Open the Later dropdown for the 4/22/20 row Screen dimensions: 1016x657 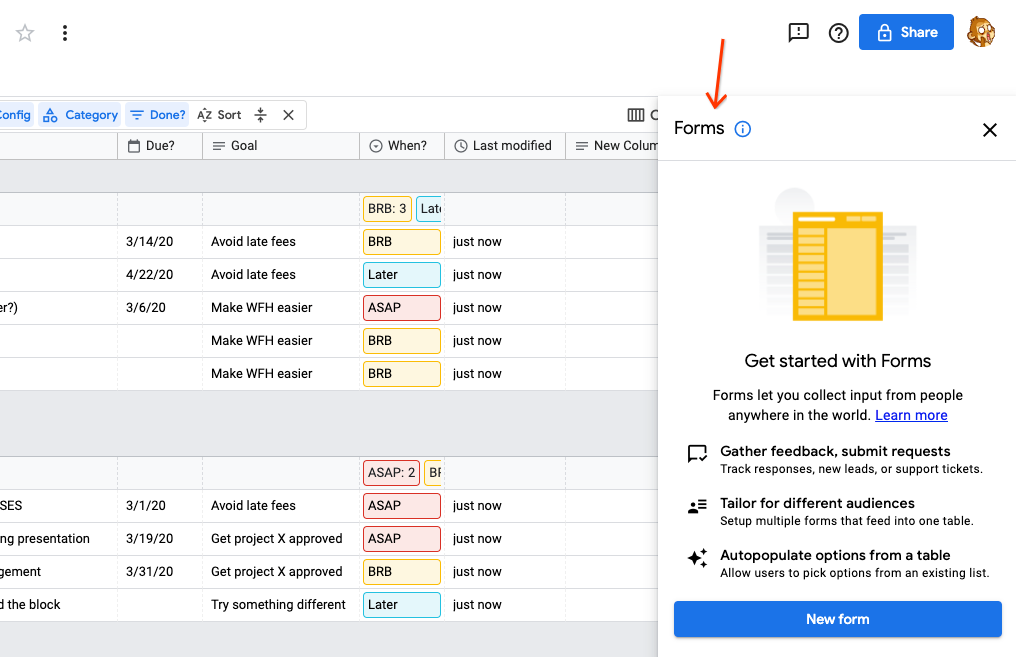click(x=401, y=275)
